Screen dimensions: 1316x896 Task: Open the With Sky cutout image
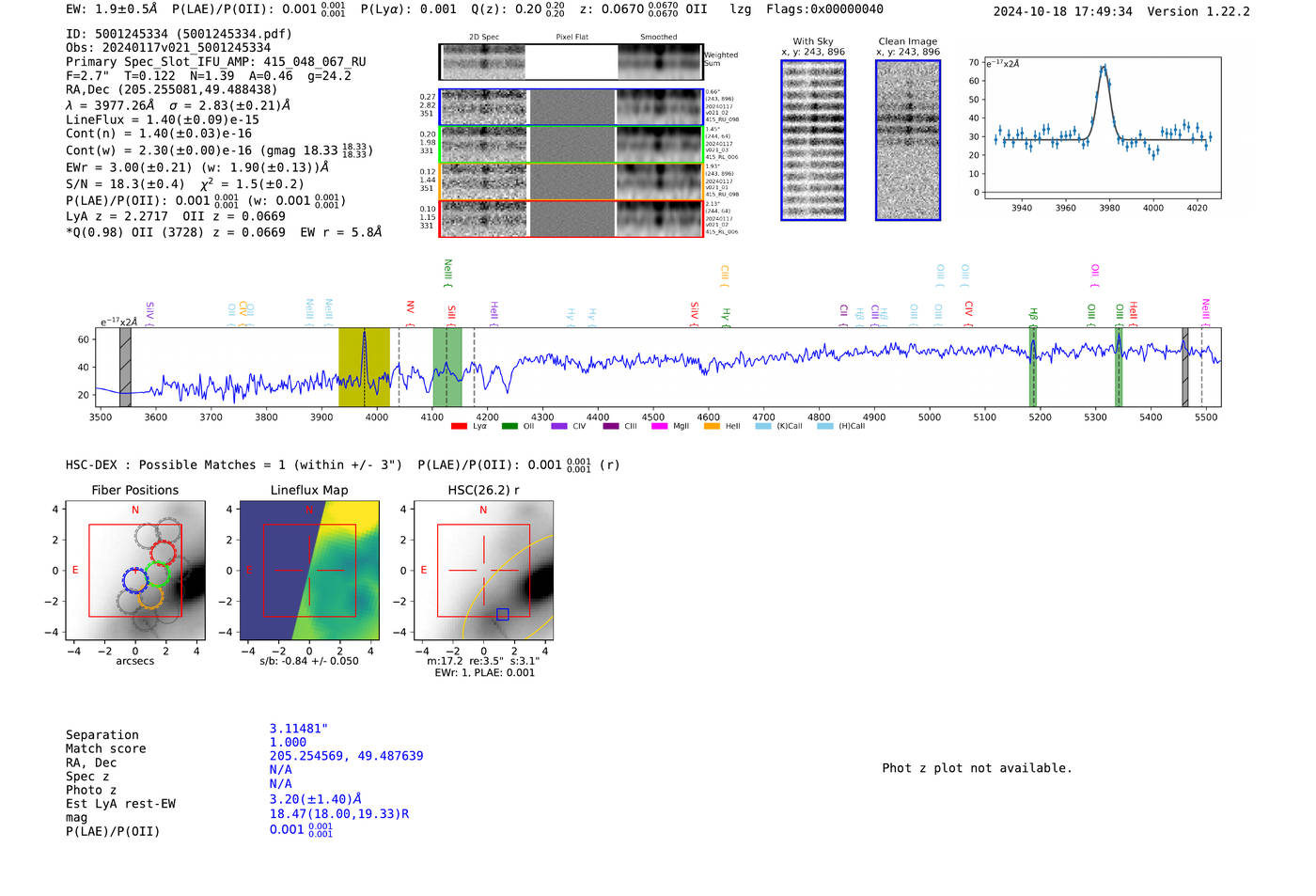click(813, 140)
